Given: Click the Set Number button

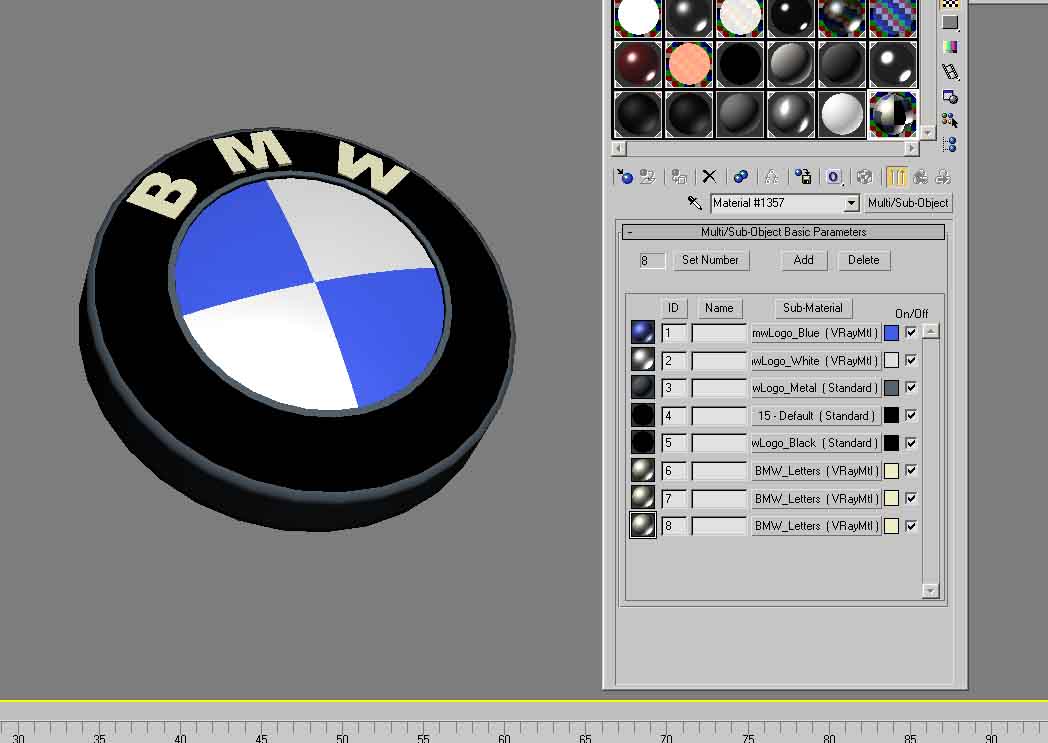Looking at the screenshot, I should (x=710, y=260).
